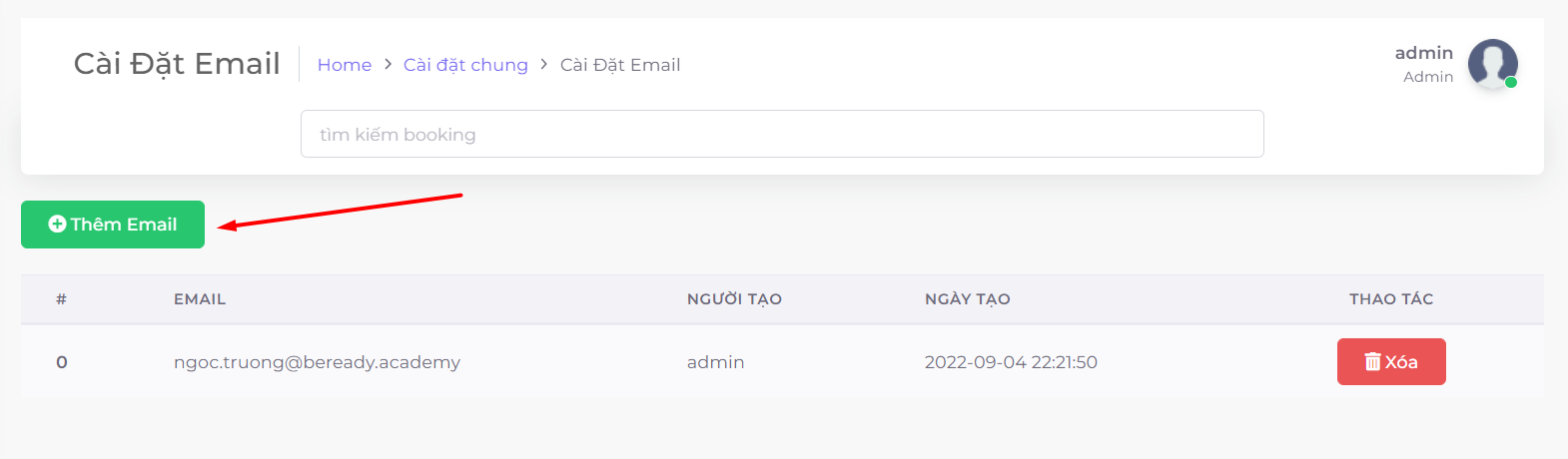This screenshot has height=459, width=1568.
Task: Click the admin username in the top-right corner
Action: 1424,53
